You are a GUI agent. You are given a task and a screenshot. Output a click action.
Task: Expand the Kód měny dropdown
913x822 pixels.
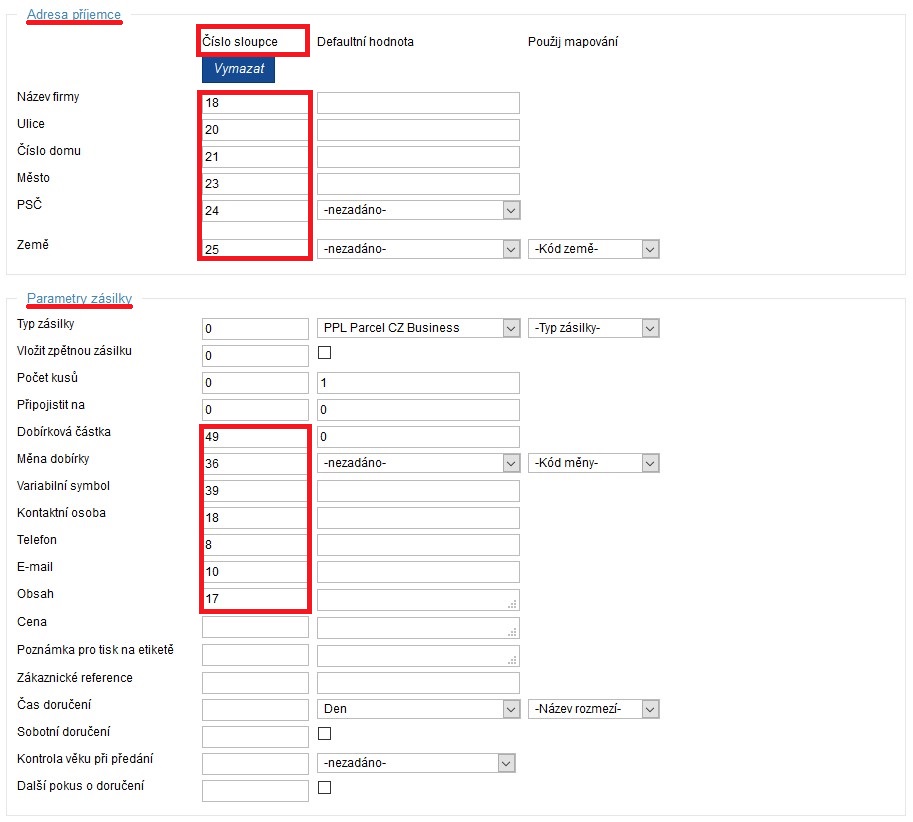(593, 463)
